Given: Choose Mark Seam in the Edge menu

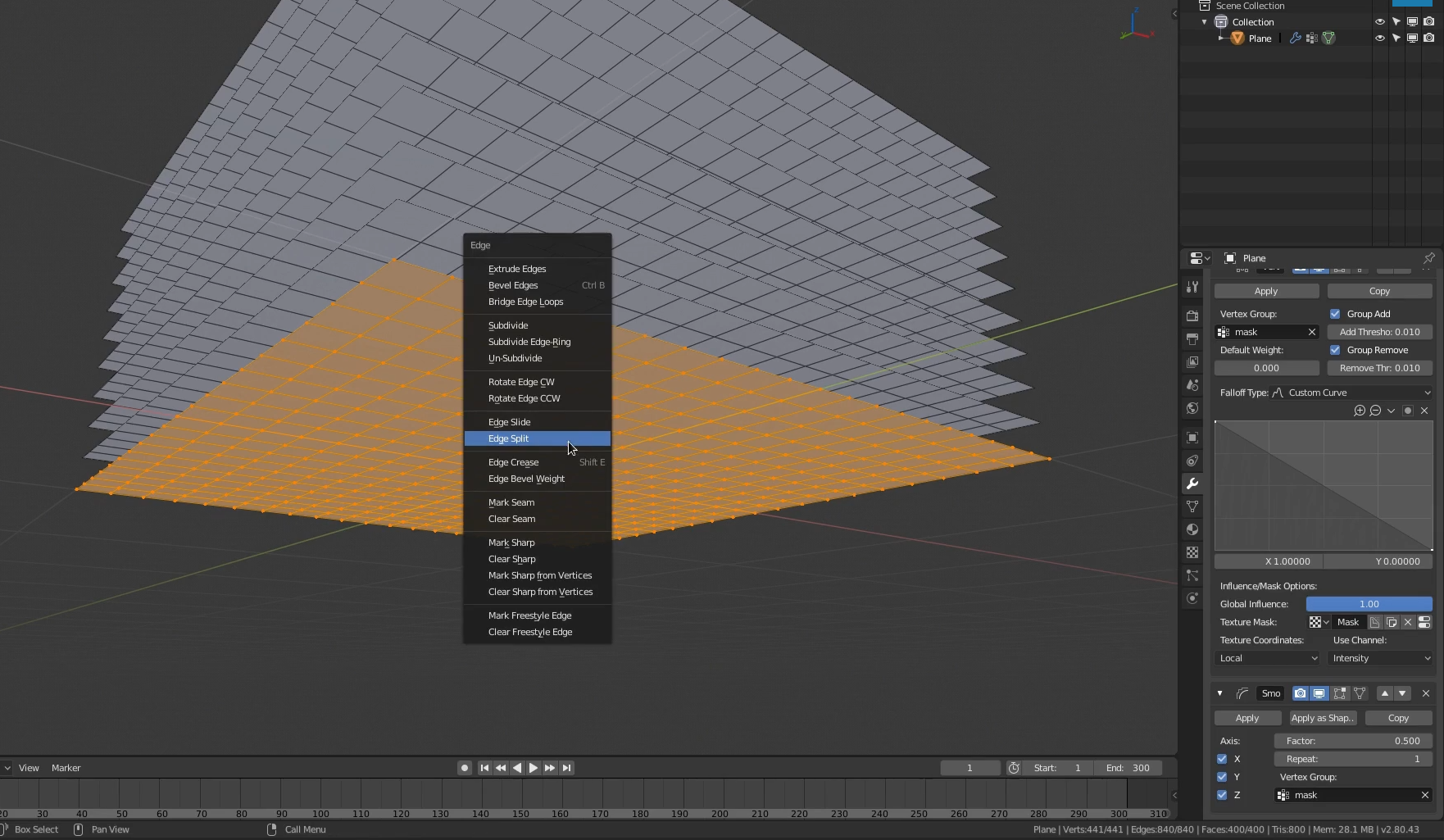Looking at the screenshot, I should click(x=511, y=502).
